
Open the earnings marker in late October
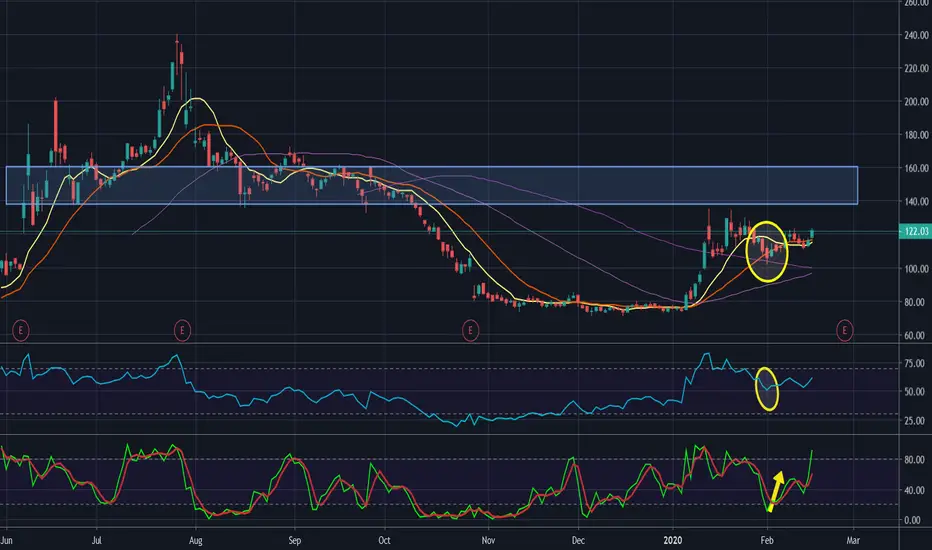tap(470, 329)
